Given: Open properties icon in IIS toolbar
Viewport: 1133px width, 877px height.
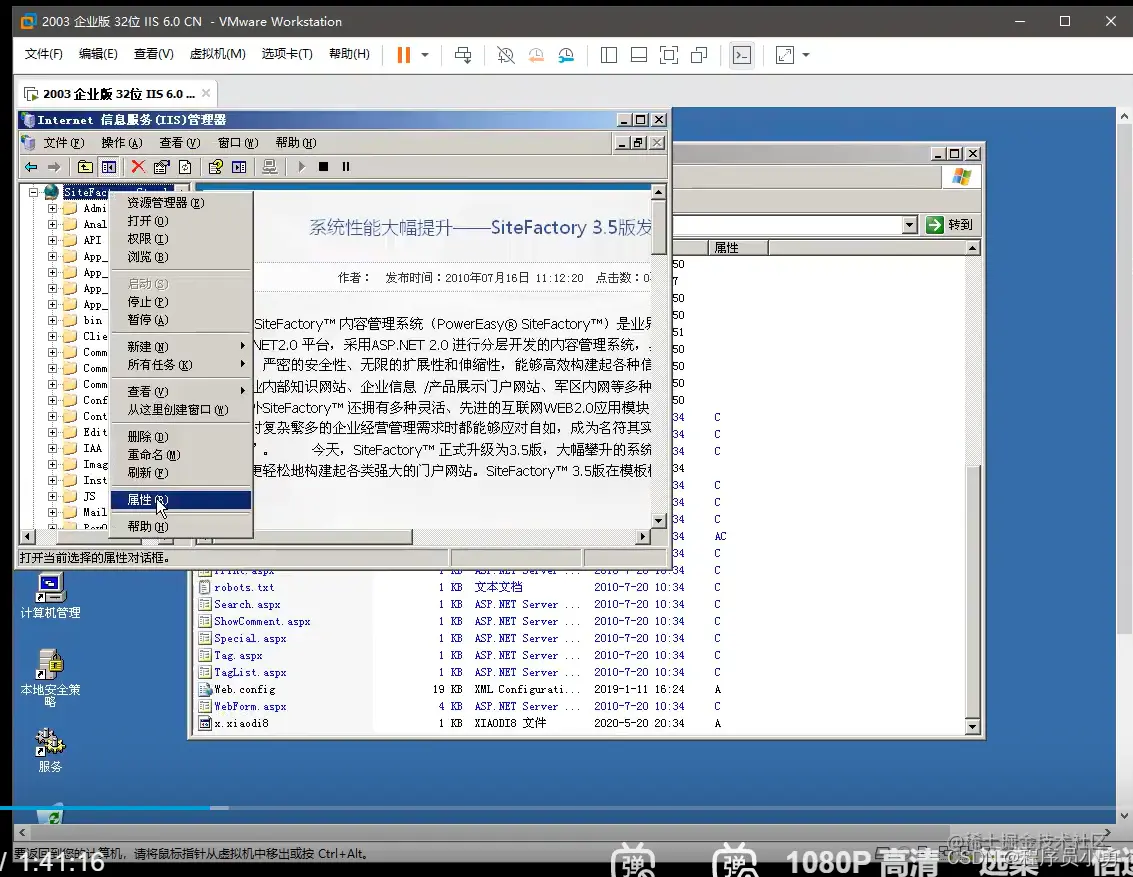Looking at the screenshot, I should [162, 167].
